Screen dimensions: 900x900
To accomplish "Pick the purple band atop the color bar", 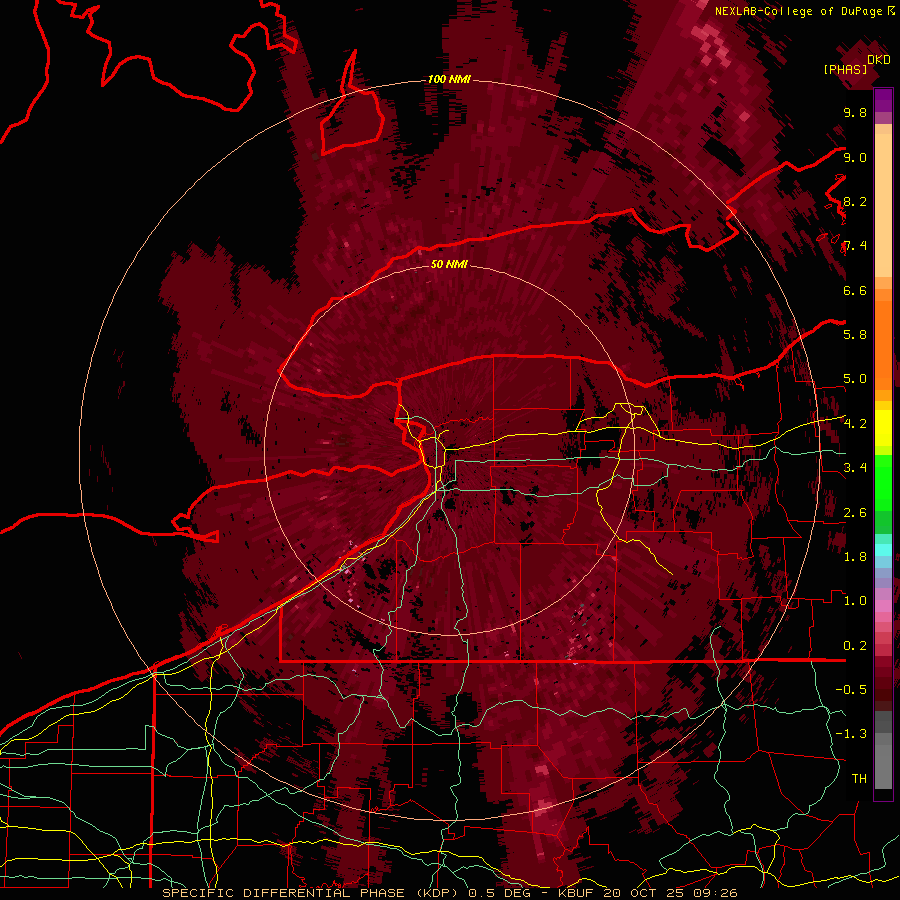I will [883, 101].
